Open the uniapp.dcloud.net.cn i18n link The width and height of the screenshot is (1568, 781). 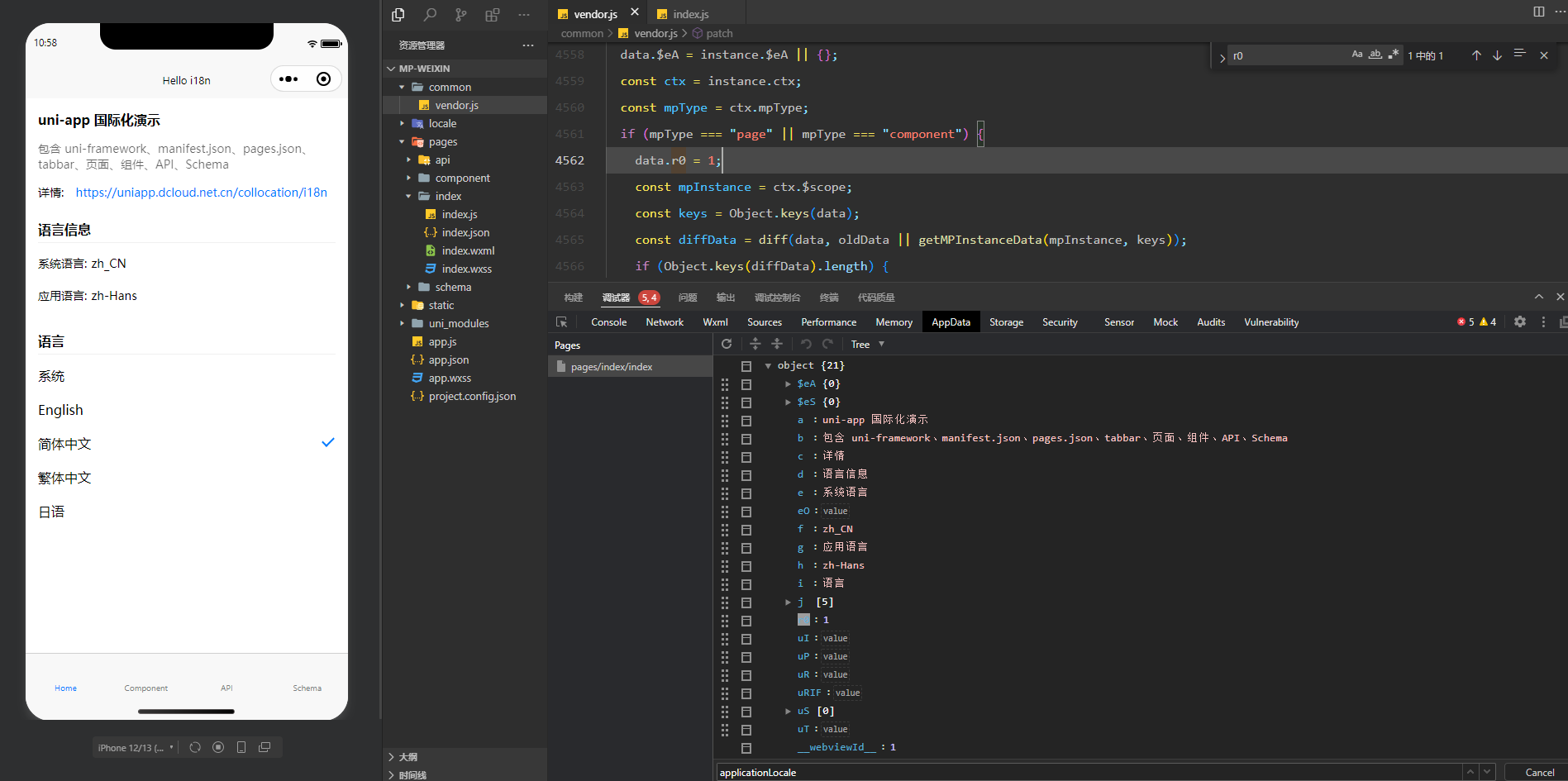click(201, 192)
